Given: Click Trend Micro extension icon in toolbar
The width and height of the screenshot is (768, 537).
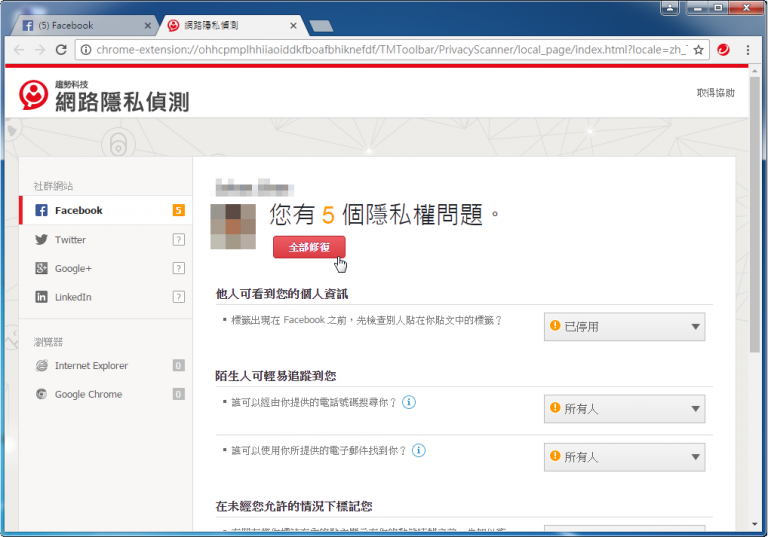Looking at the screenshot, I should (x=723, y=49).
